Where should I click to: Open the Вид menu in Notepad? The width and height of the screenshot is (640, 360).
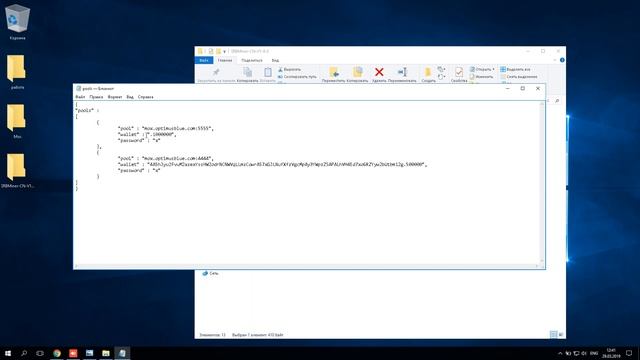click(x=130, y=97)
